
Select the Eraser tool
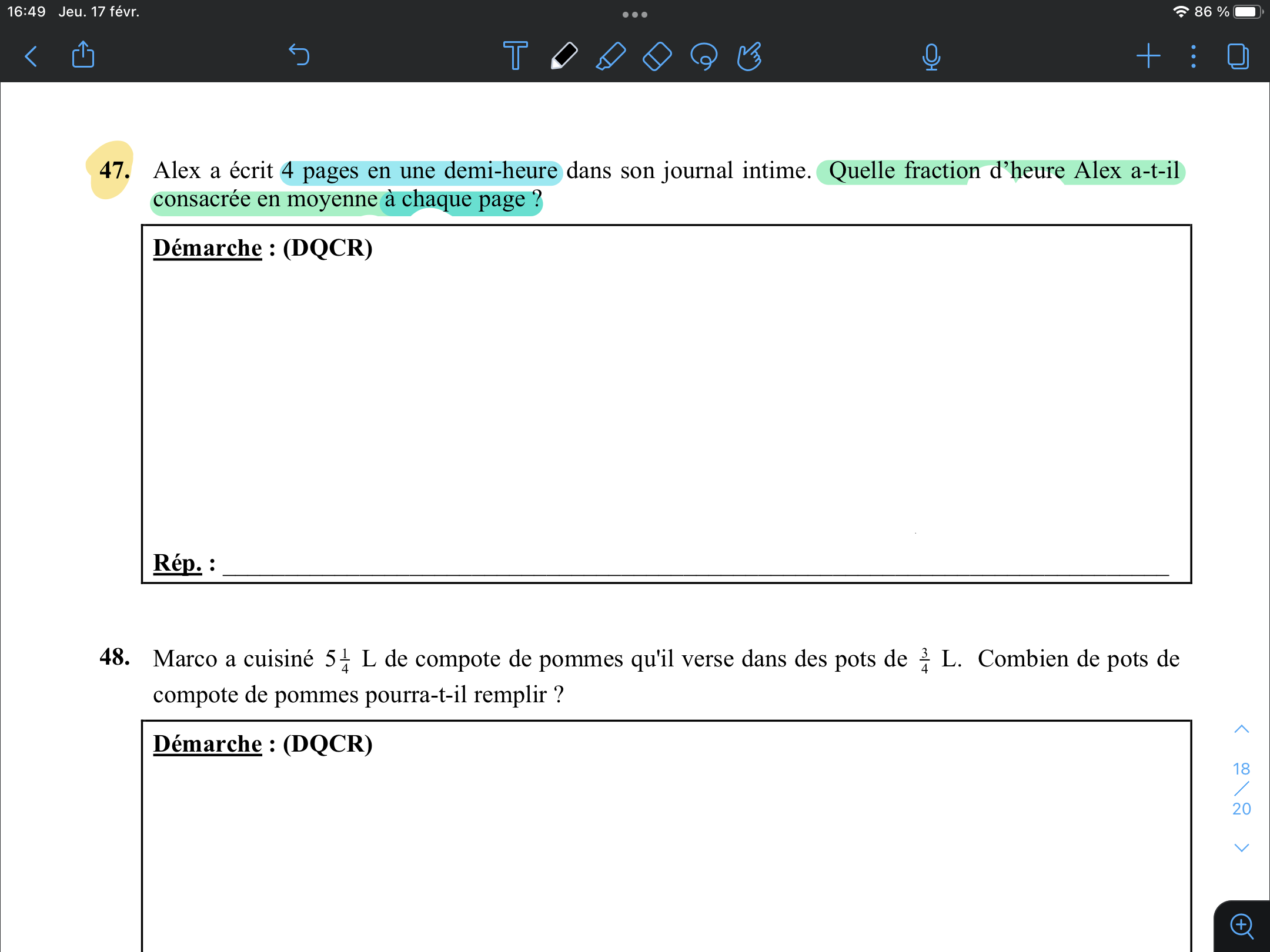point(657,56)
